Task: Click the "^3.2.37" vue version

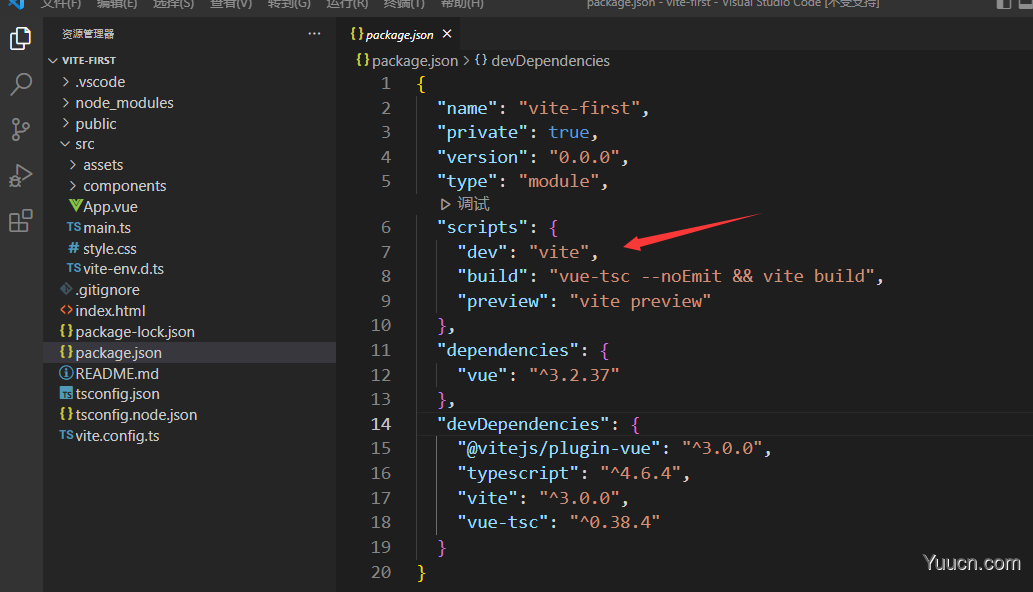Action: [x=574, y=375]
